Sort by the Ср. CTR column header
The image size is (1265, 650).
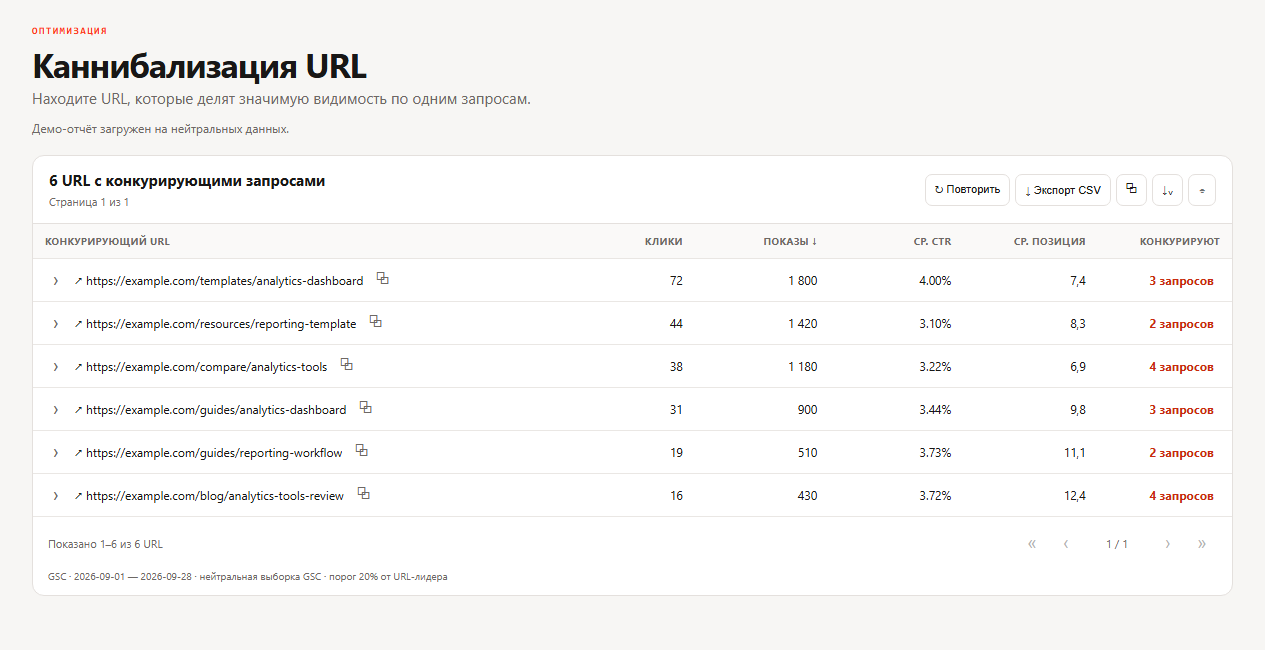932,241
